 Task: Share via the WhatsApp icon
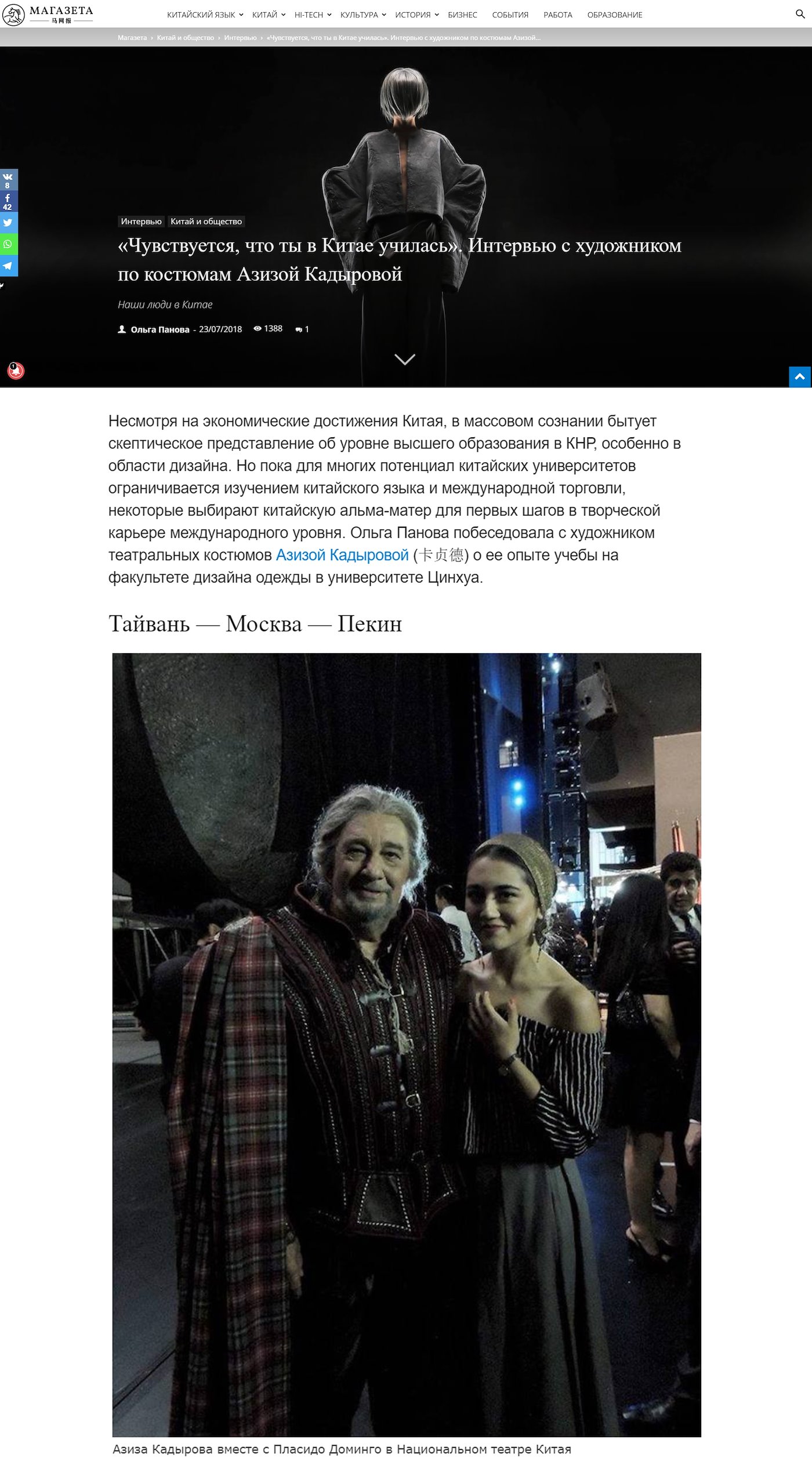[x=8, y=244]
